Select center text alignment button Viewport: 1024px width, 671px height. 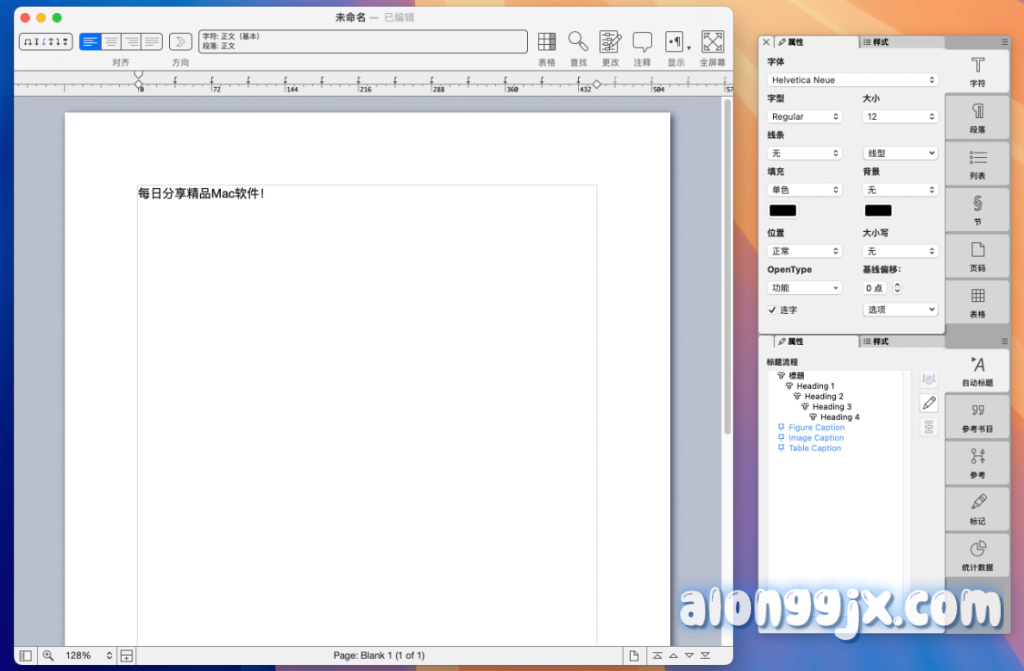111,42
